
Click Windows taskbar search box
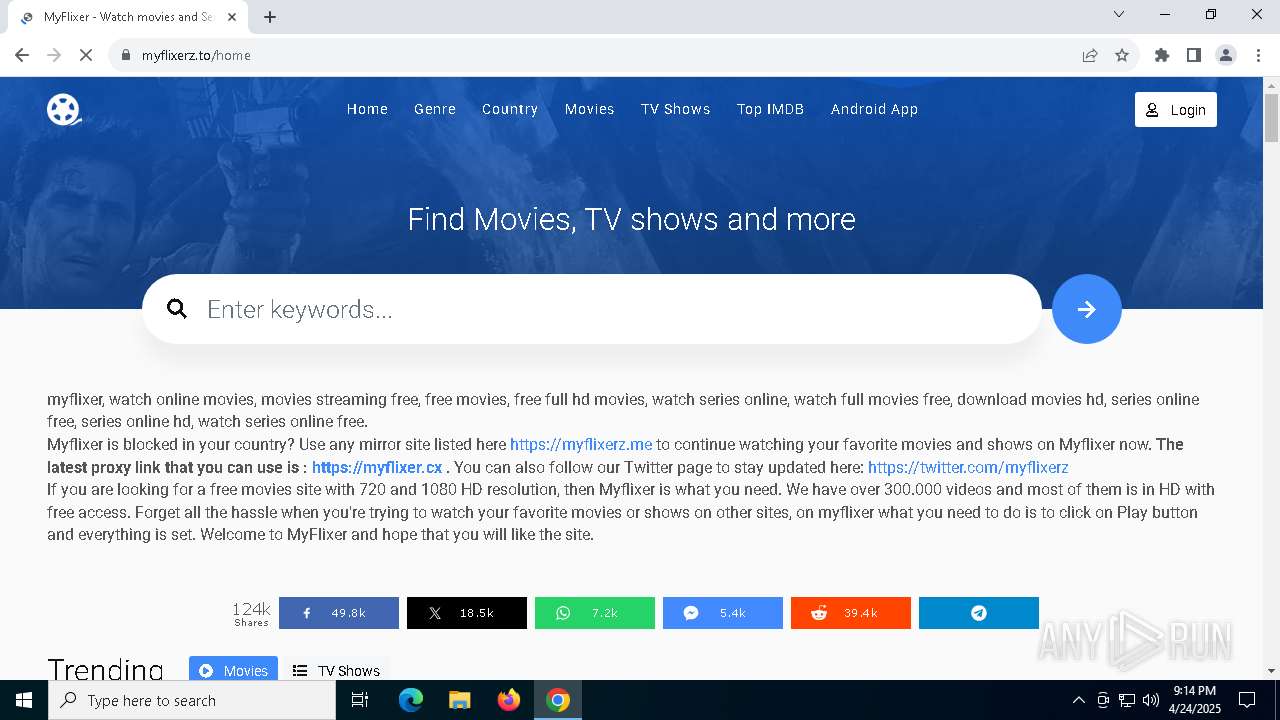click(192, 700)
